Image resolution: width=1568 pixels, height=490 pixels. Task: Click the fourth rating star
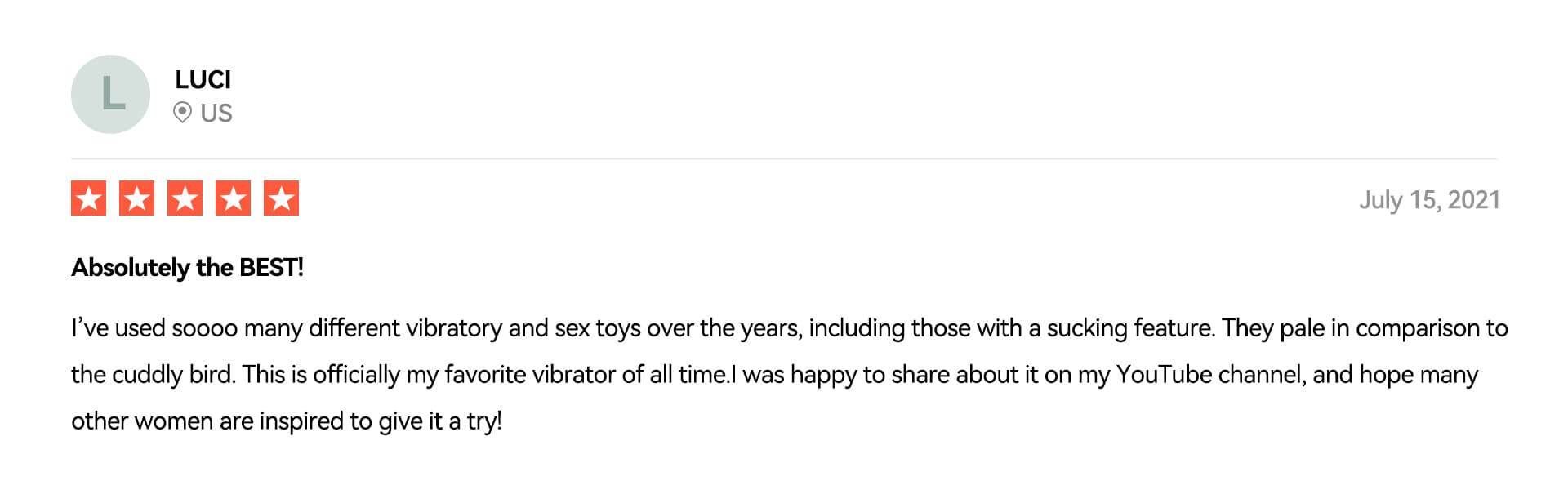pyautogui.click(x=233, y=198)
